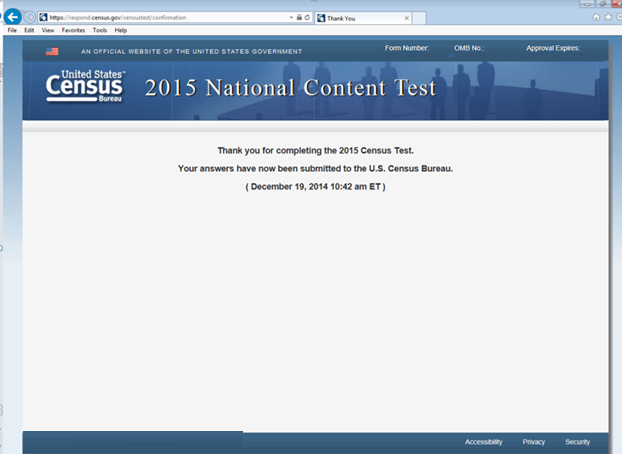Click the Favorites star icon
The height and width of the screenshot is (458, 622).
pyautogui.click(x=608, y=17)
